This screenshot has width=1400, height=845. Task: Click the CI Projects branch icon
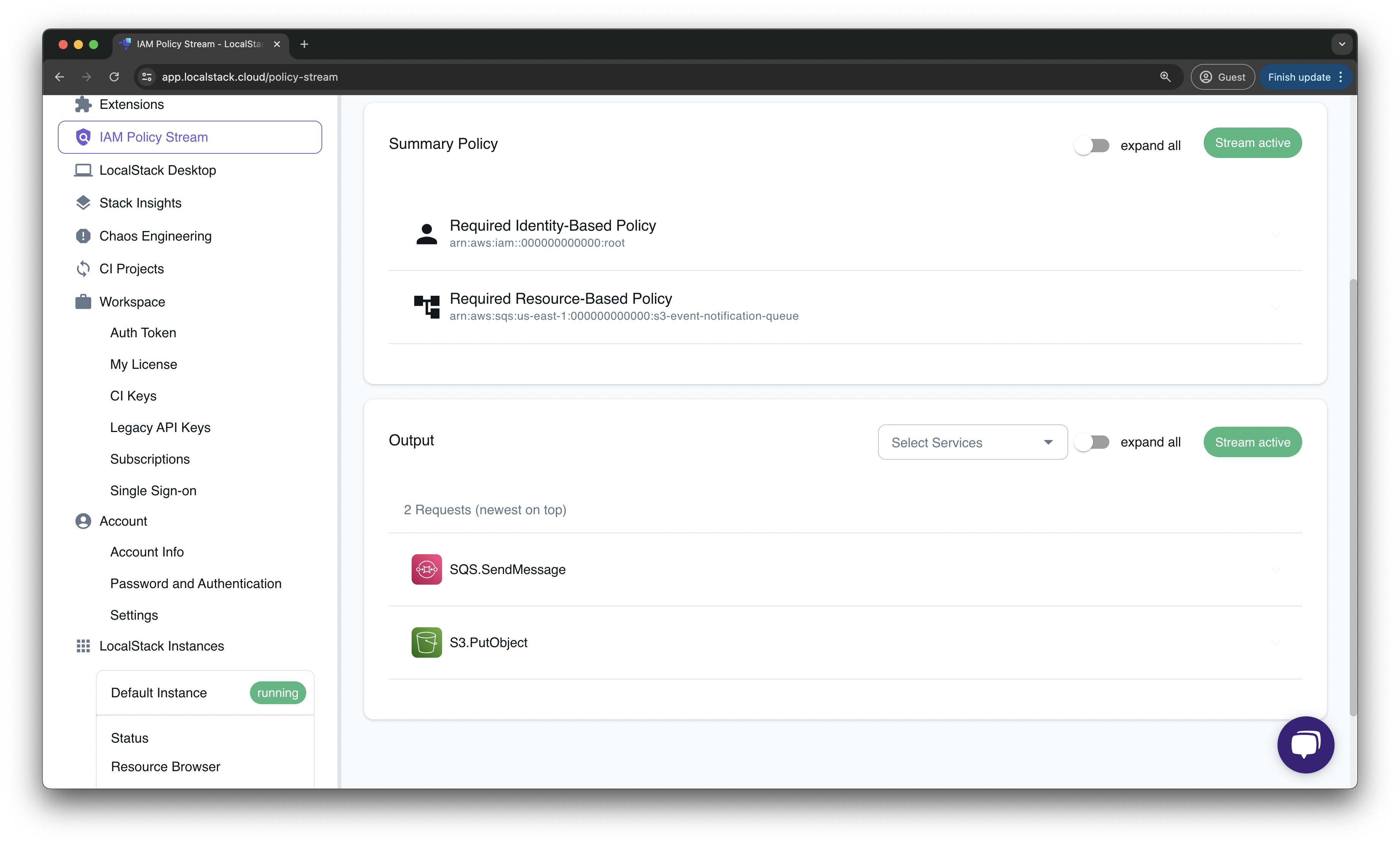click(x=82, y=268)
